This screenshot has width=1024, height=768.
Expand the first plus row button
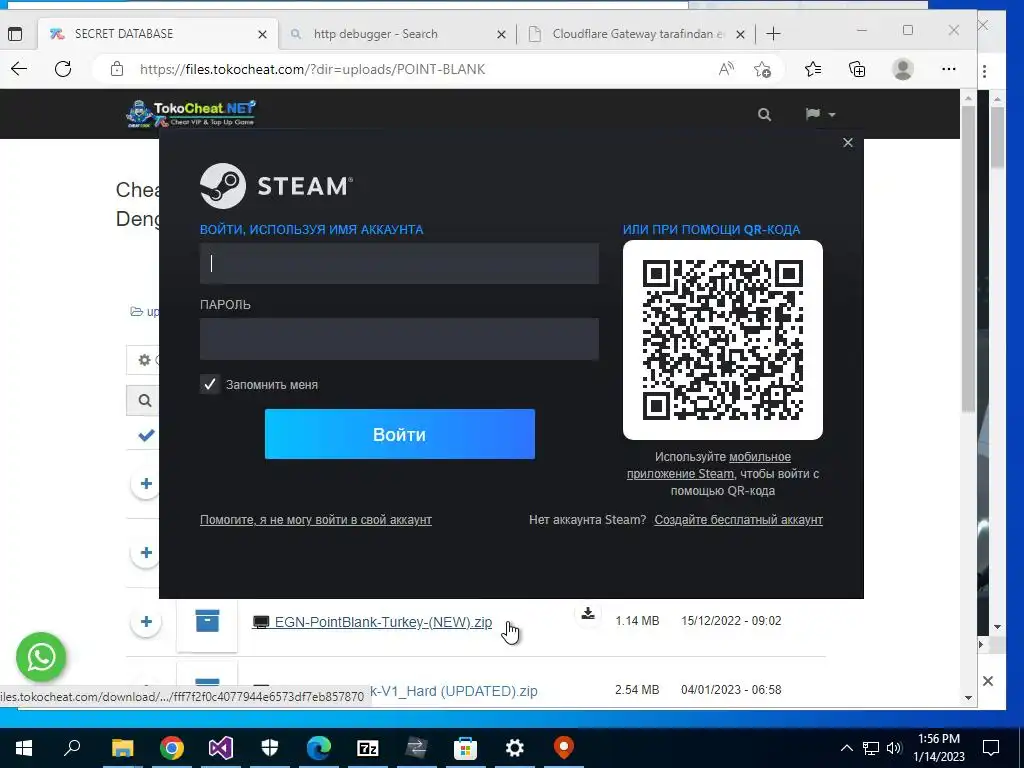146,484
